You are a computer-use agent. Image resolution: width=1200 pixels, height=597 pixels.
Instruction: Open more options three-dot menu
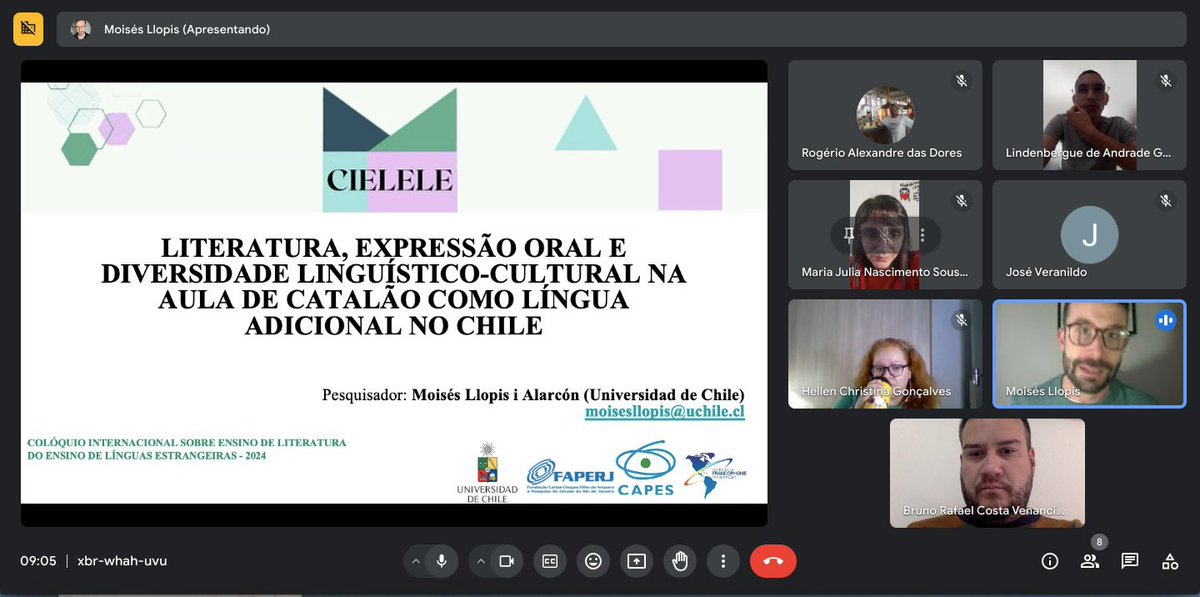[723, 561]
